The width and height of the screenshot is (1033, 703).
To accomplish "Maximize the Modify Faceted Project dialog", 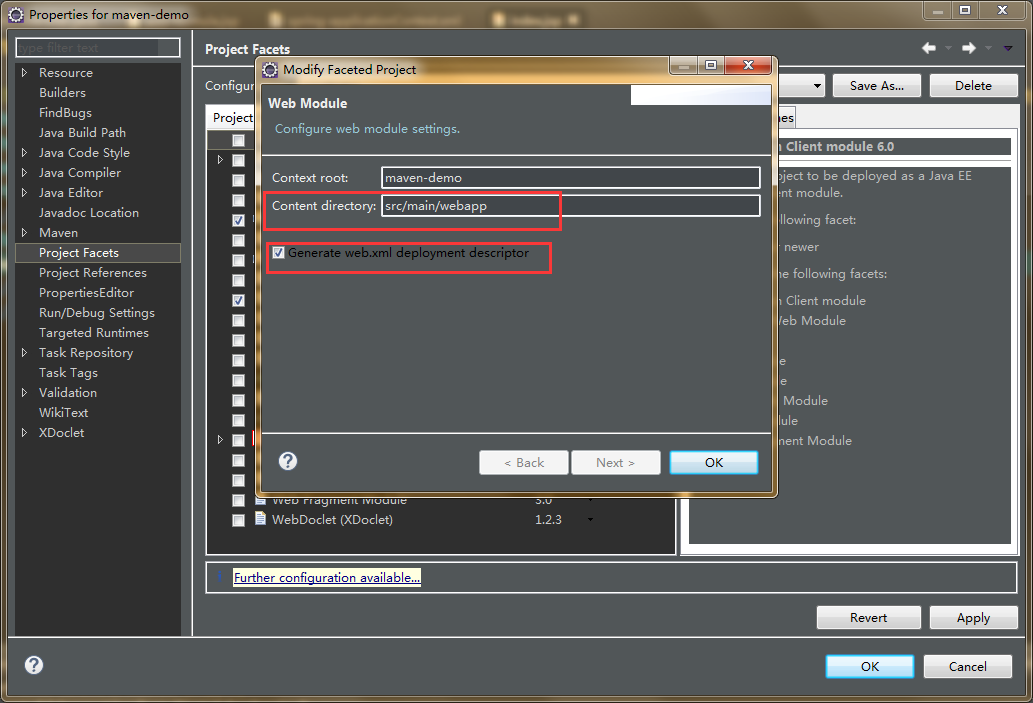I will coord(711,65).
